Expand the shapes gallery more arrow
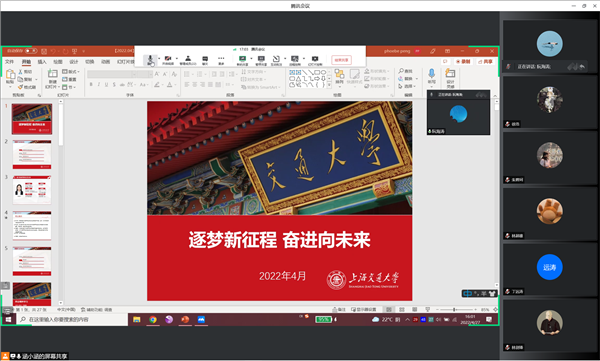Viewport: 600px width, 361px height. coord(329,85)
